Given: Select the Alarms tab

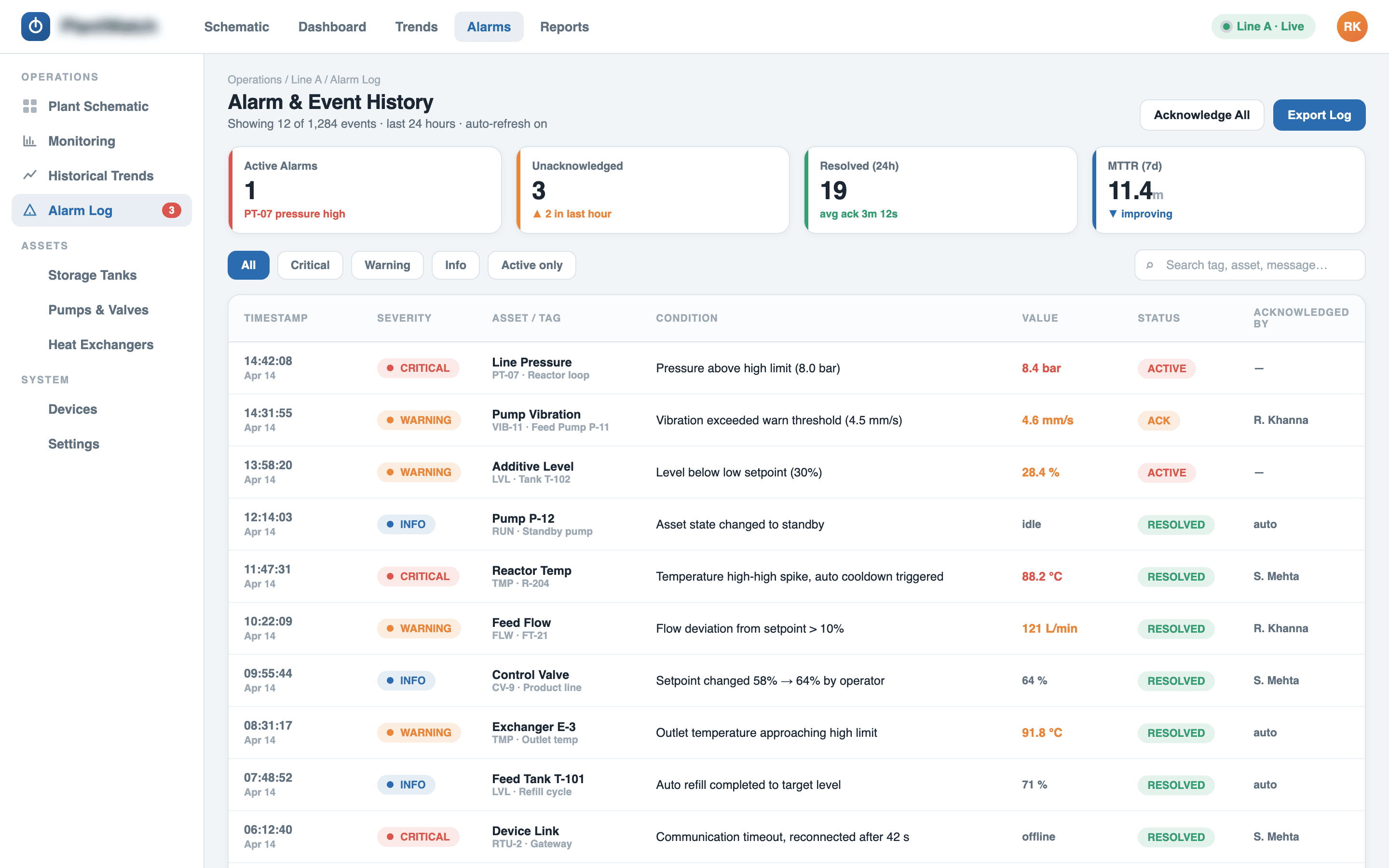Looking at the screenshot, I should tap(489, 27).
